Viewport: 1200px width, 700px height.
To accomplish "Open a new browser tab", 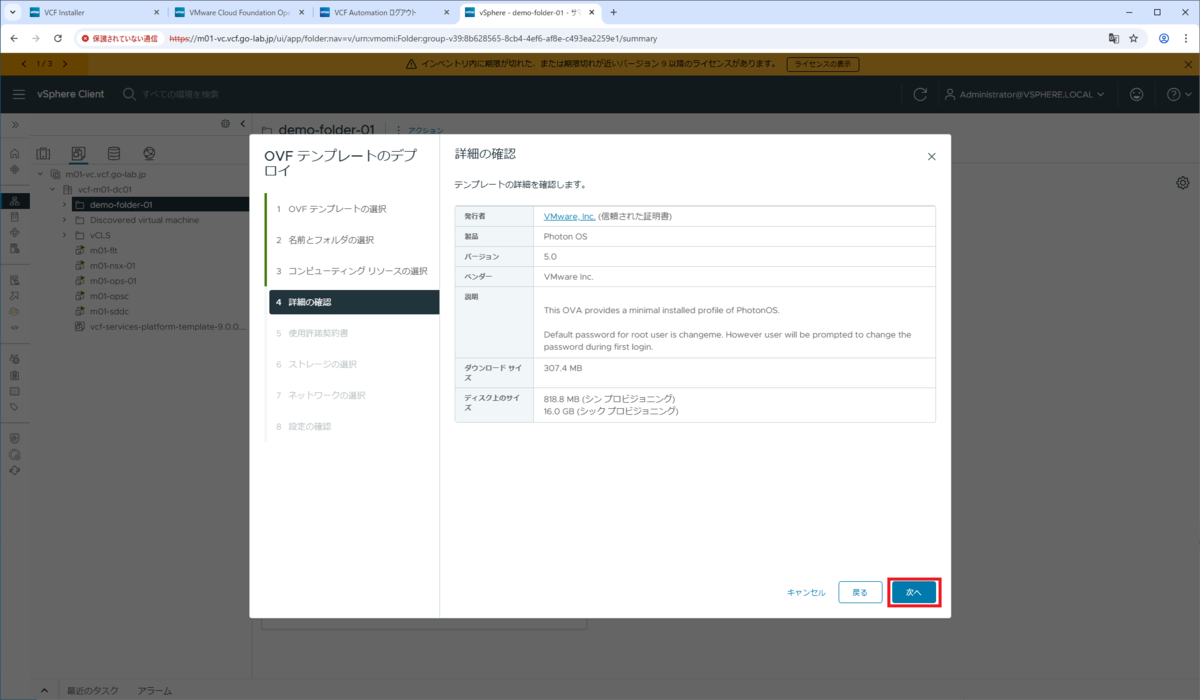I will coord(613,12).
